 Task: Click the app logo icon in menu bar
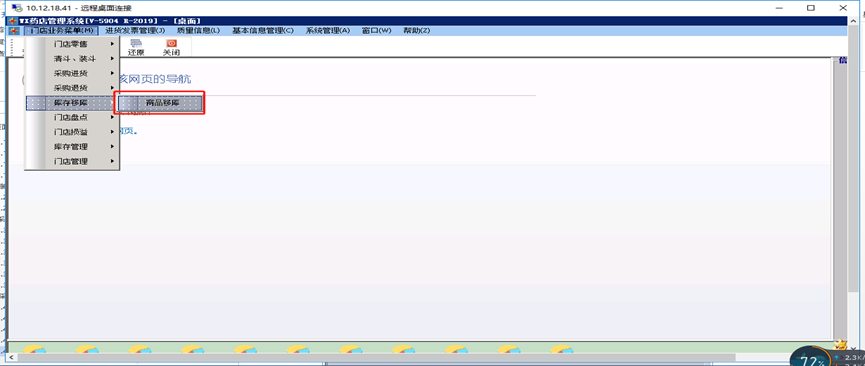(14, 30)
